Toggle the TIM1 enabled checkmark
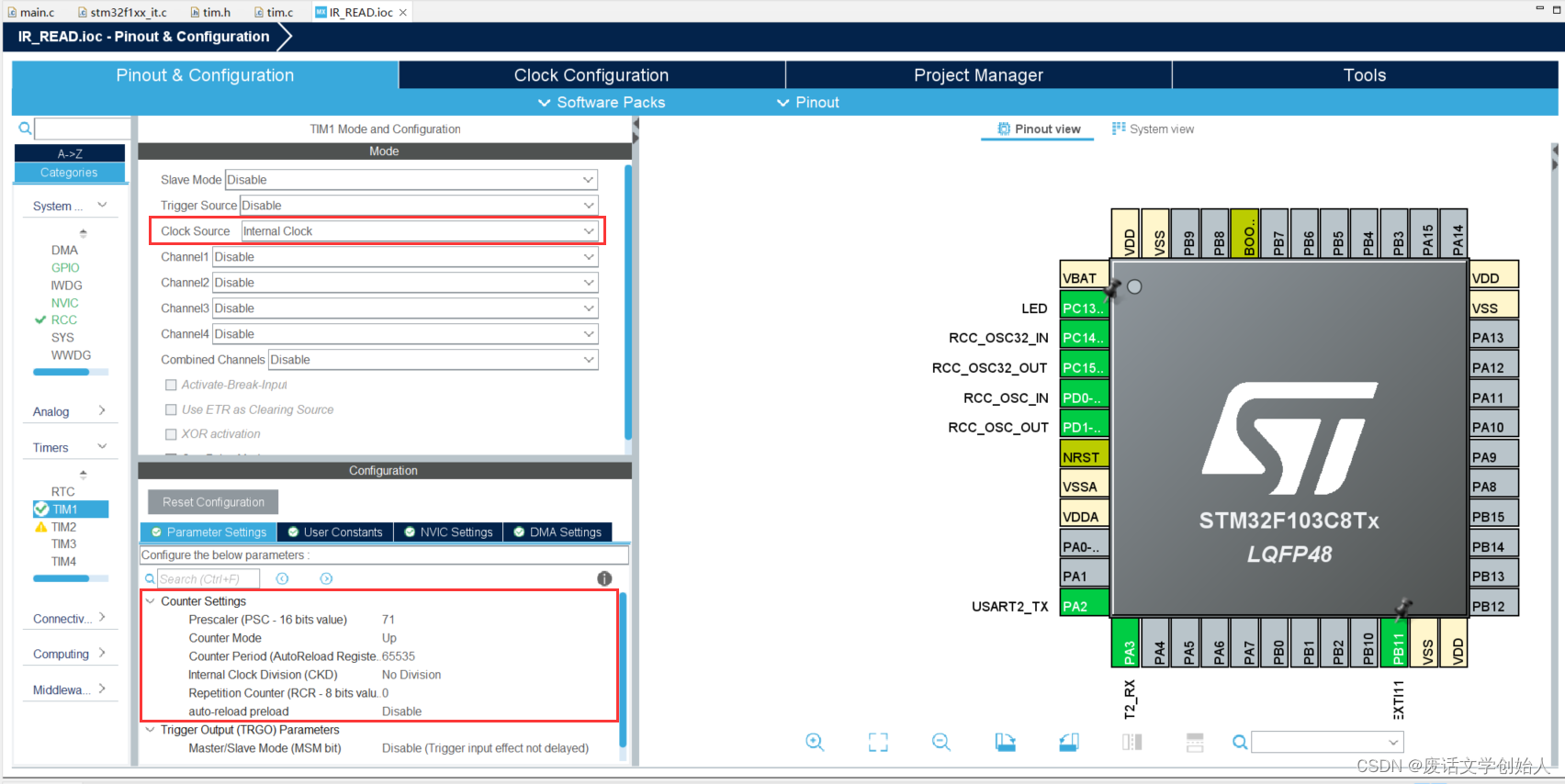 click(x=41, y=509)
